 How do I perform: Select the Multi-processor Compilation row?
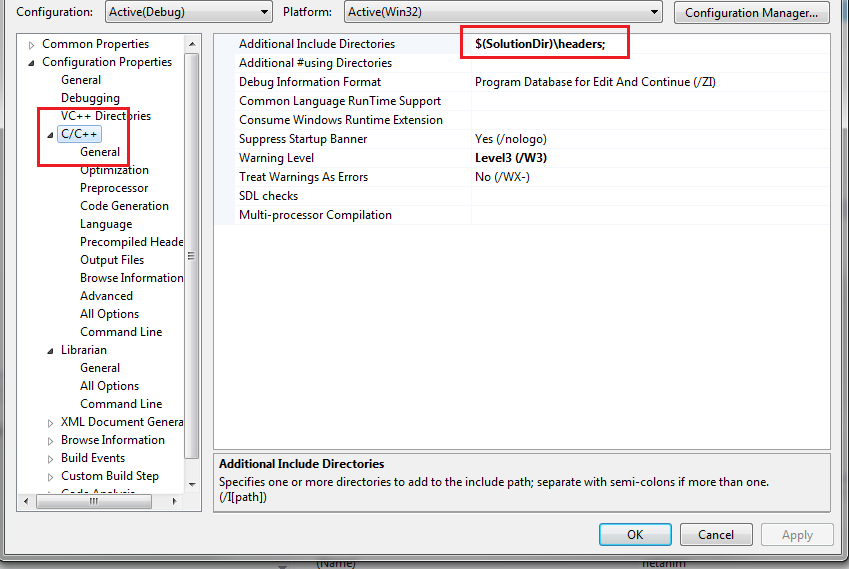tap(522, 214)
